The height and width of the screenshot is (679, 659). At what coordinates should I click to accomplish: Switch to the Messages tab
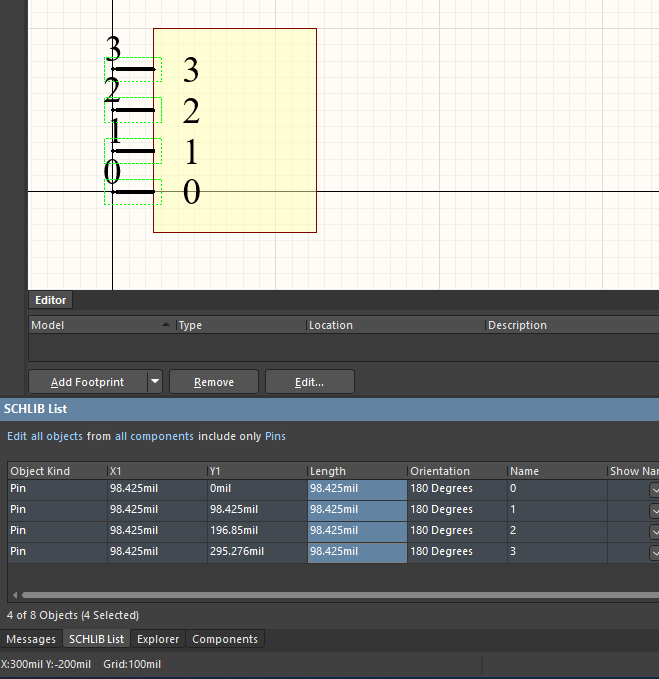pos(31,639)
